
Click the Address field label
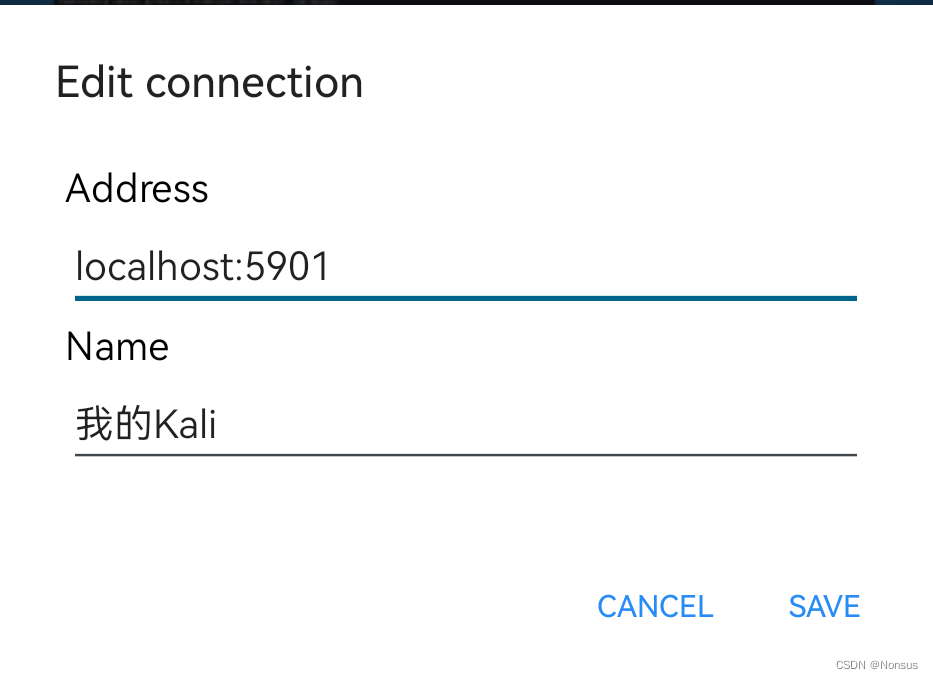point(136,189)
